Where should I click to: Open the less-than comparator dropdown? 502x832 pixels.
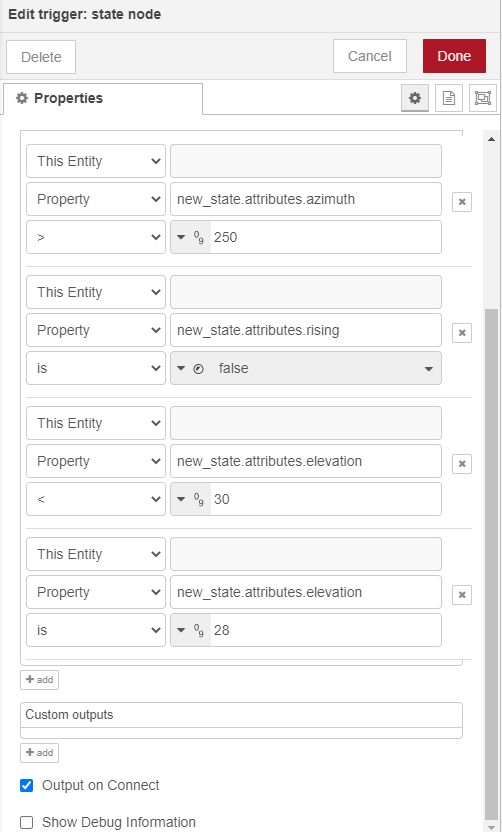coord(96,499)
